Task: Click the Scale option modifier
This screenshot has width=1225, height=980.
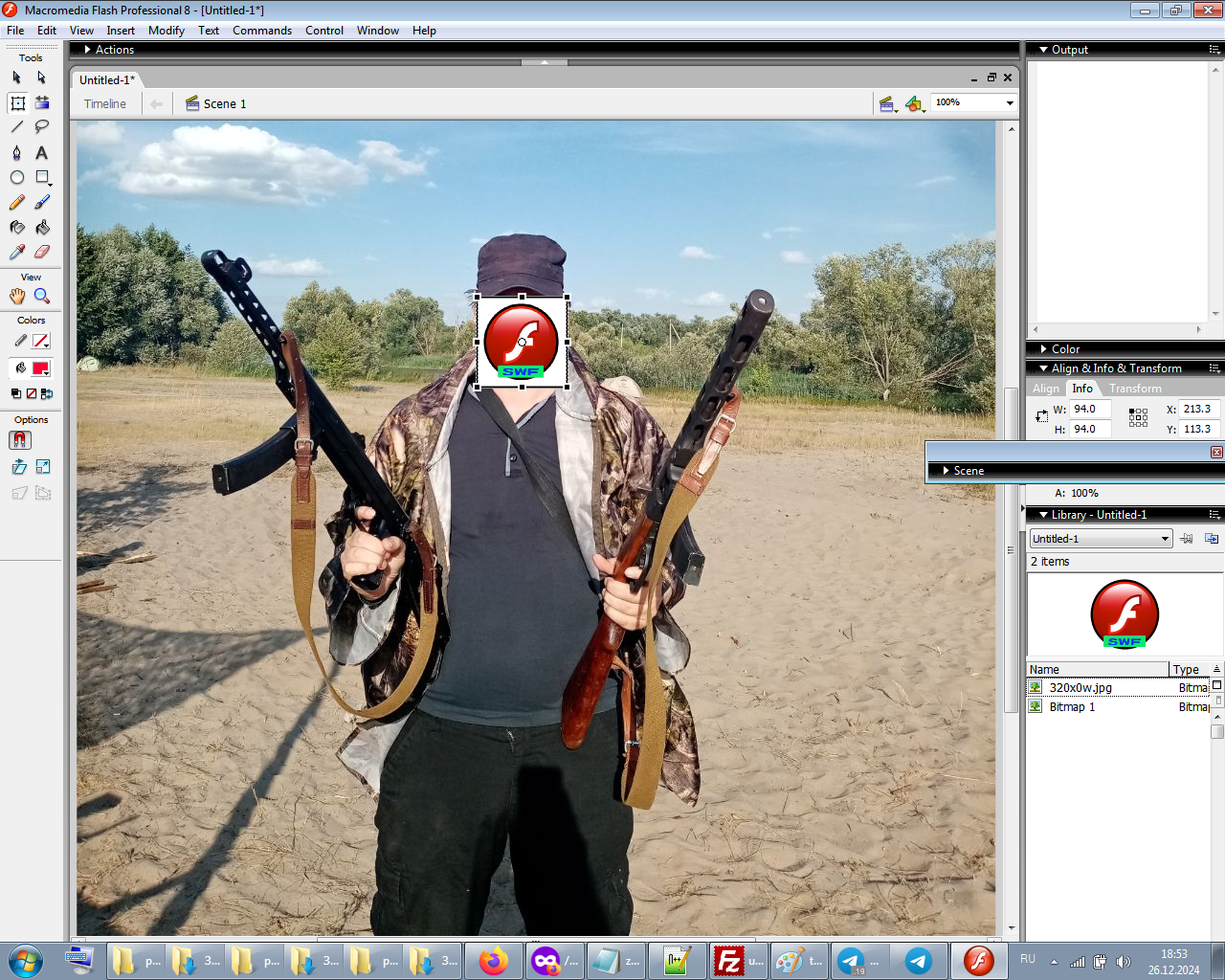Action: 43,467
